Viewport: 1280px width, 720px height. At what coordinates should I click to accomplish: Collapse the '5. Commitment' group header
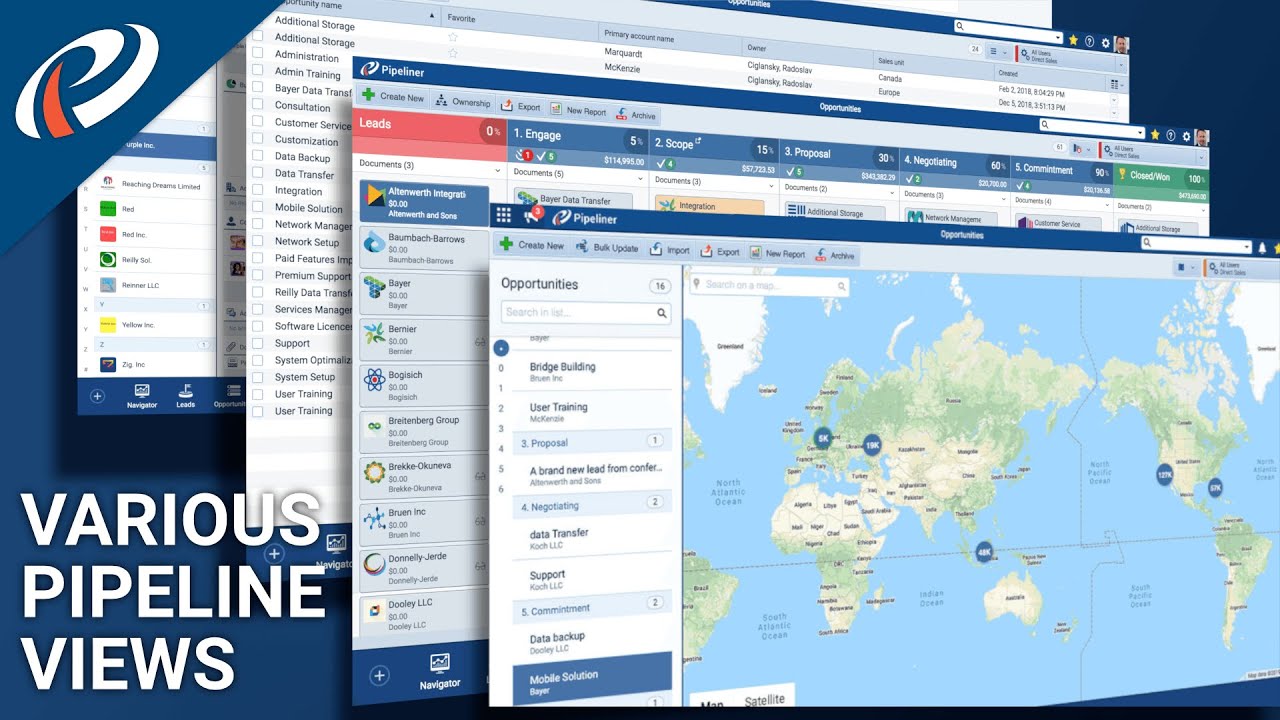pyautogui.click(x=592, y=607)
